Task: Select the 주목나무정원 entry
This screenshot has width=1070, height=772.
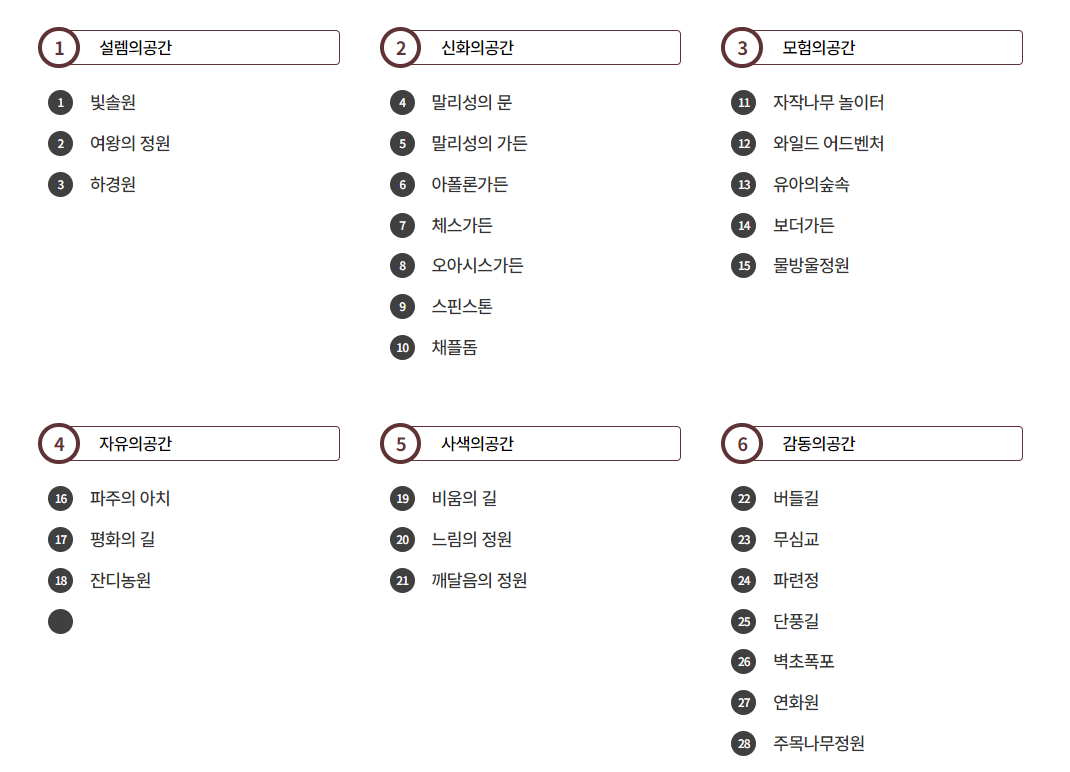Action: 819,743
